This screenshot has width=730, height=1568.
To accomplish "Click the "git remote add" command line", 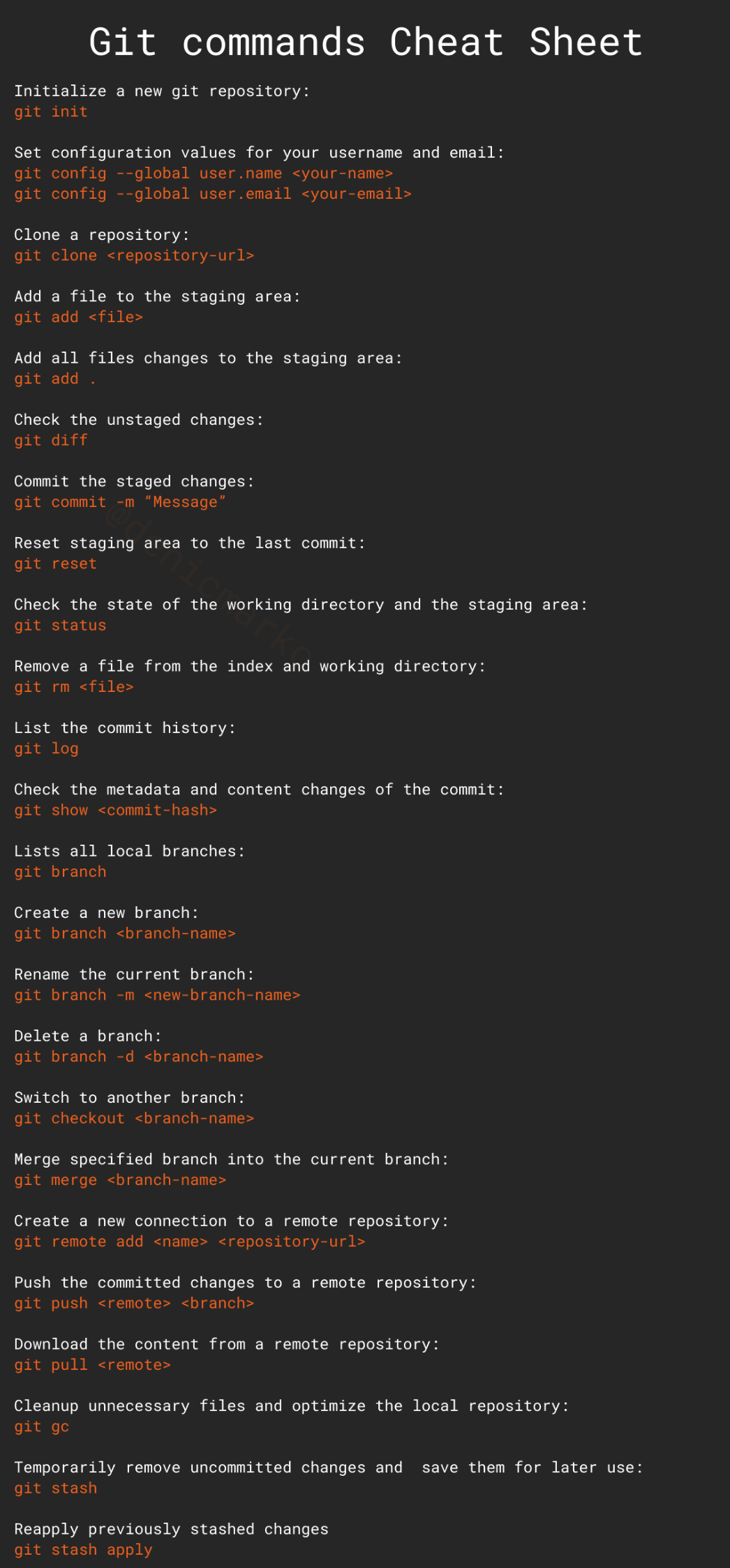I will (190, 1242).
